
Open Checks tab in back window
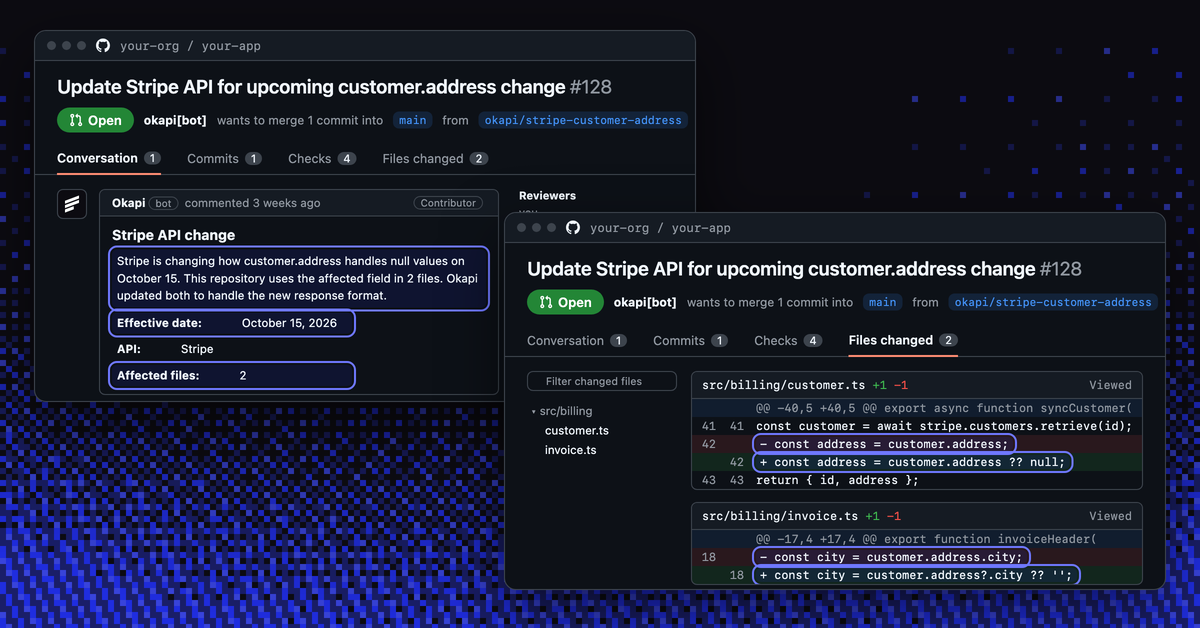click(x=322, y=158)
